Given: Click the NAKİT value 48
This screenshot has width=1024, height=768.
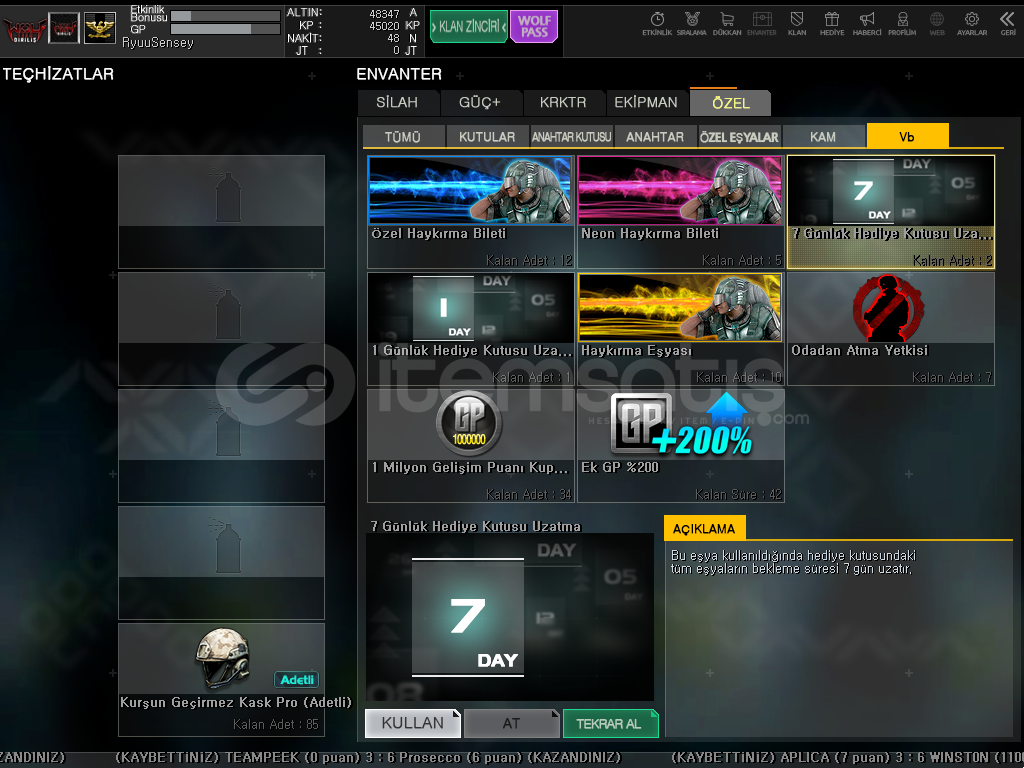Looking at the screenshot, I should tap(393, 39).
